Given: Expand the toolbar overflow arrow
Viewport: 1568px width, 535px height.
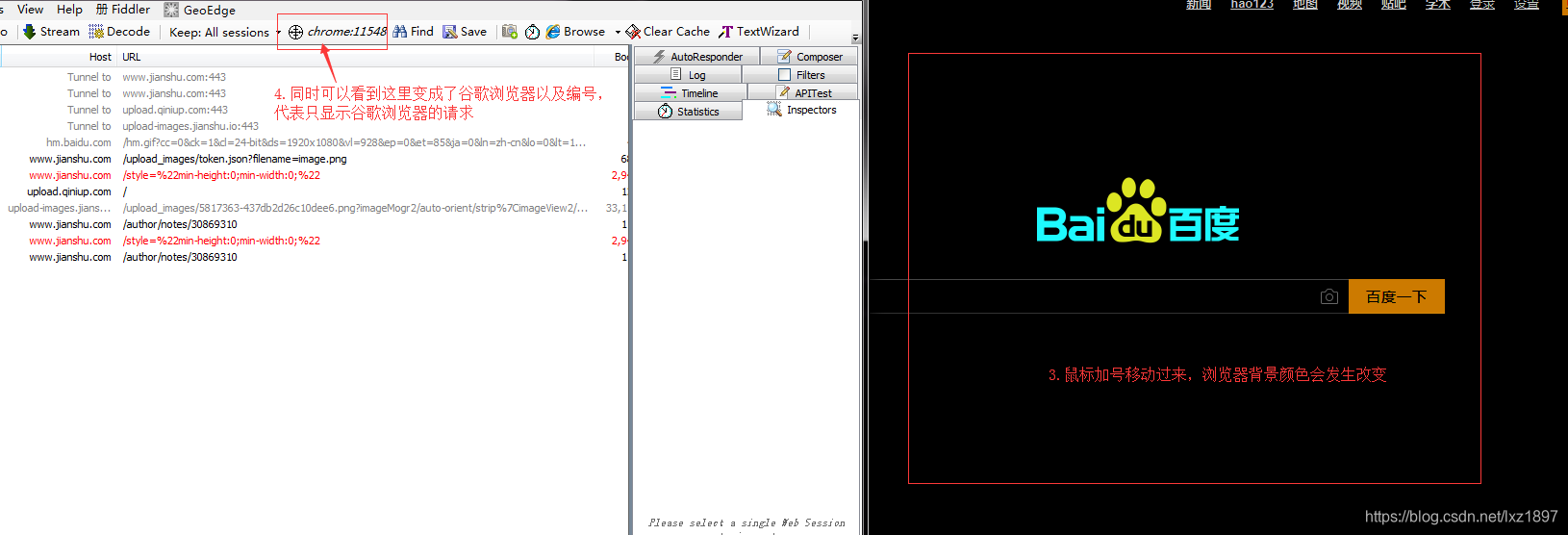Looking at the screenshot, I should point(855,38).
